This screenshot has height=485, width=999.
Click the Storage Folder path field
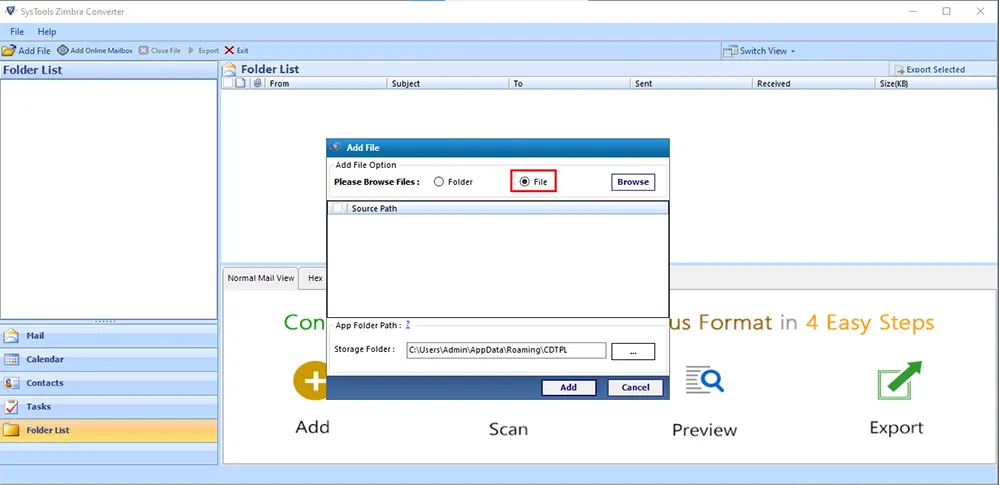pyautogui.click(x=506, y=350)
